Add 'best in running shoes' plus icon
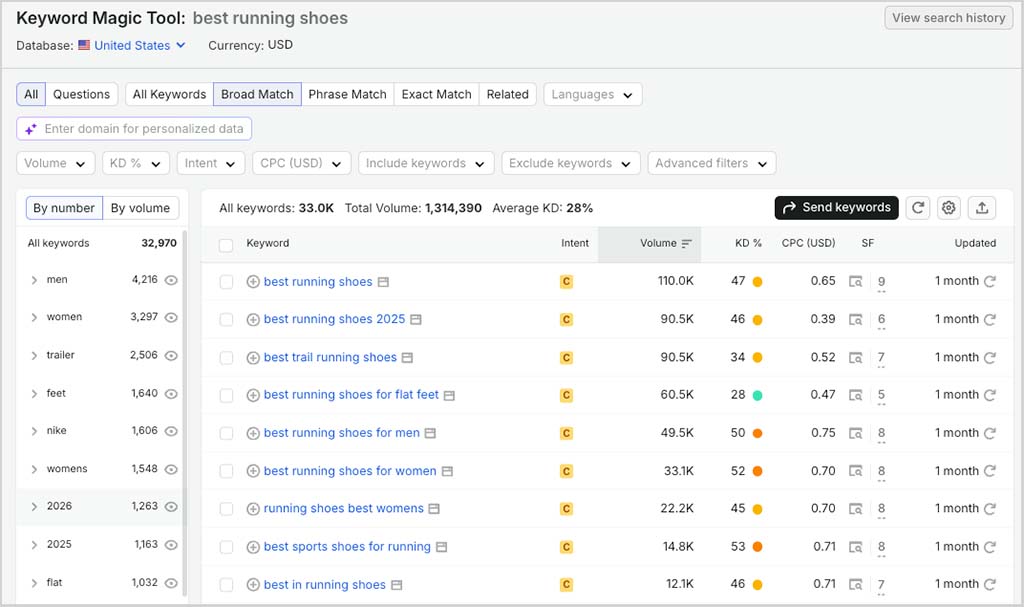The height and width of the screenshot is (607, 1024). pos(253,585)
